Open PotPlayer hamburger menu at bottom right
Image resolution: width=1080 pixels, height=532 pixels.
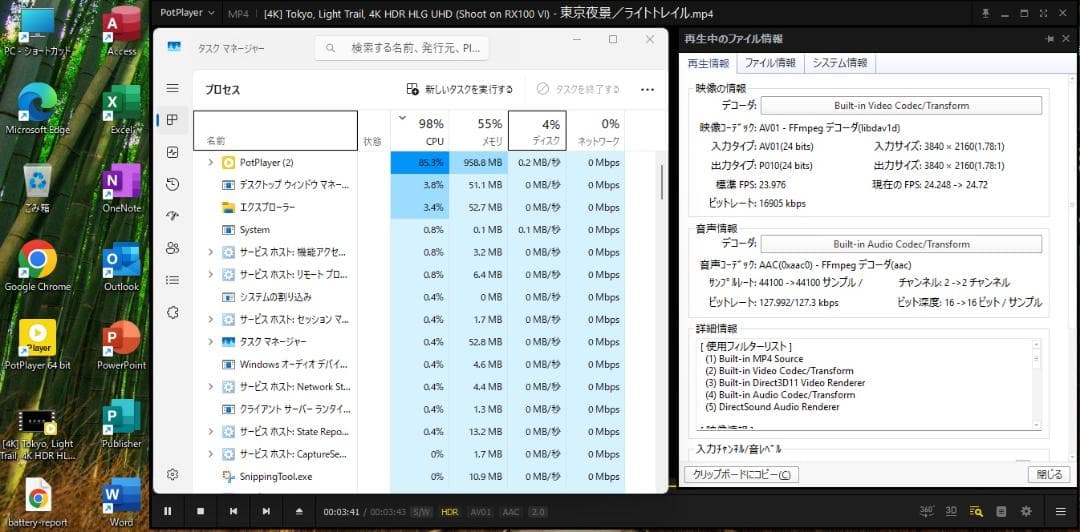1061,511
